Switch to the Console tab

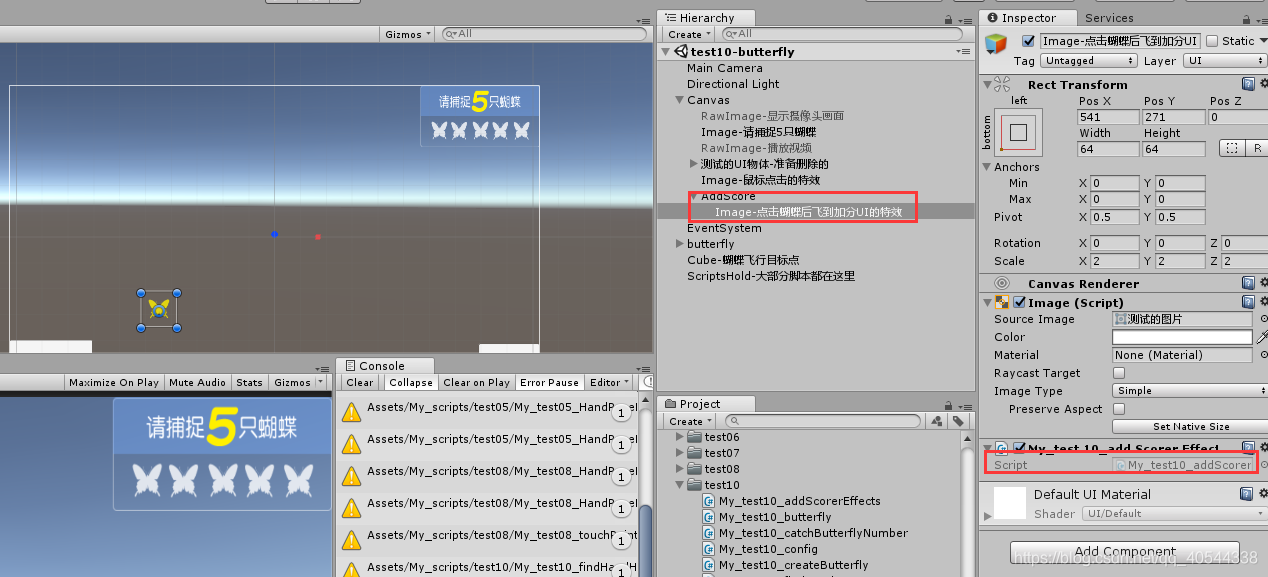click(384, 365)
